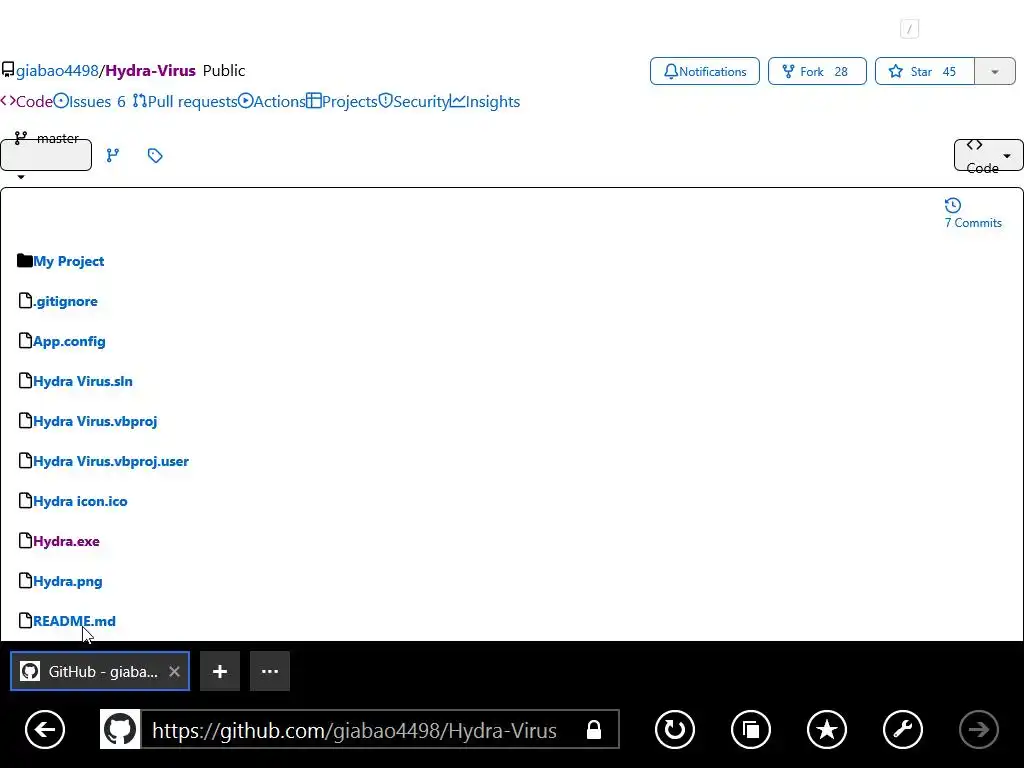The height and width of the screenshot is (768, 1024).
Task: Reload the page with refresh button
Action: [675, 729]
